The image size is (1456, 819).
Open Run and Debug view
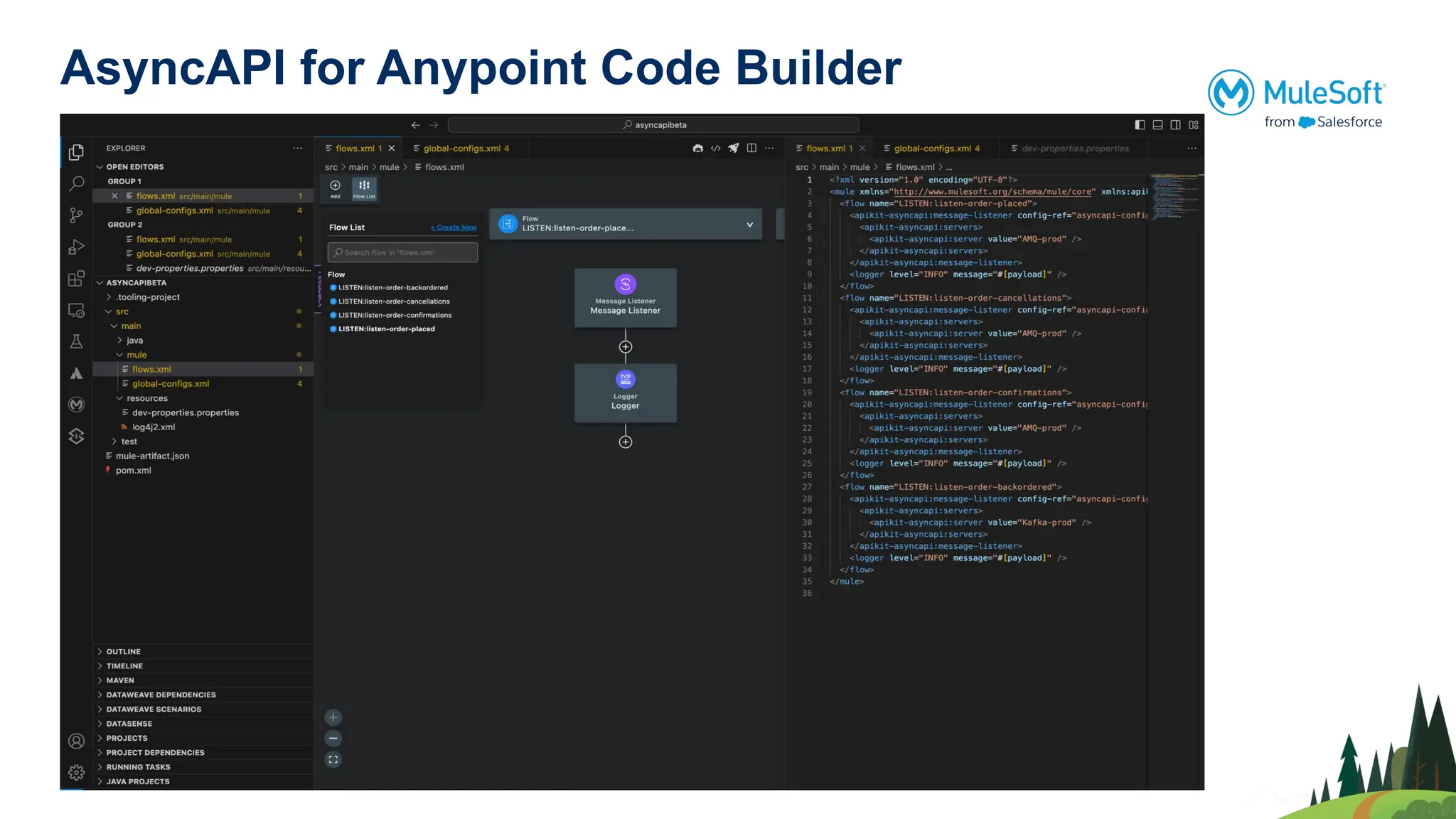[76, 247]
